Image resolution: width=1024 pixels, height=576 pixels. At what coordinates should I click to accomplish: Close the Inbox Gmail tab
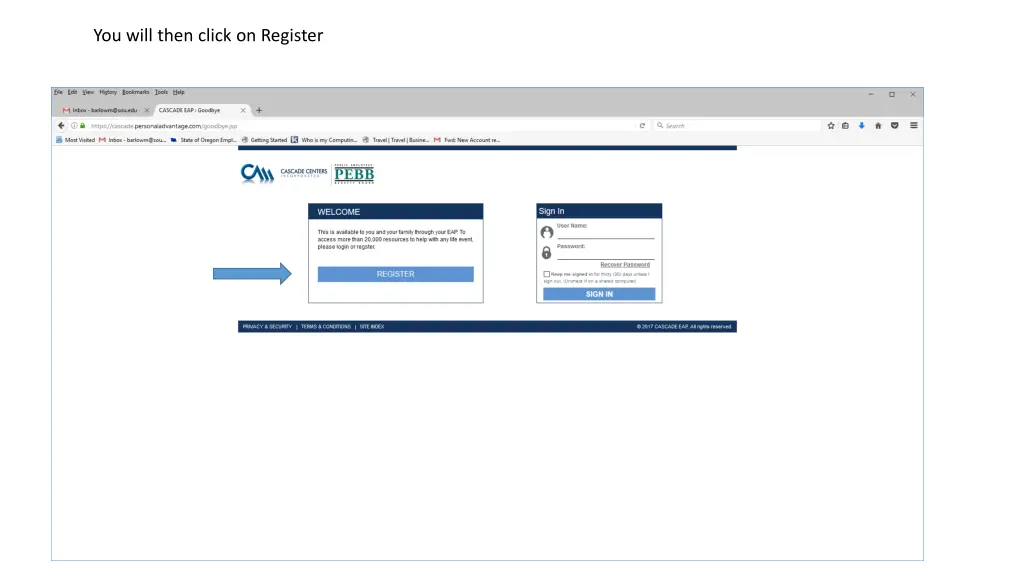click(147, 110)
